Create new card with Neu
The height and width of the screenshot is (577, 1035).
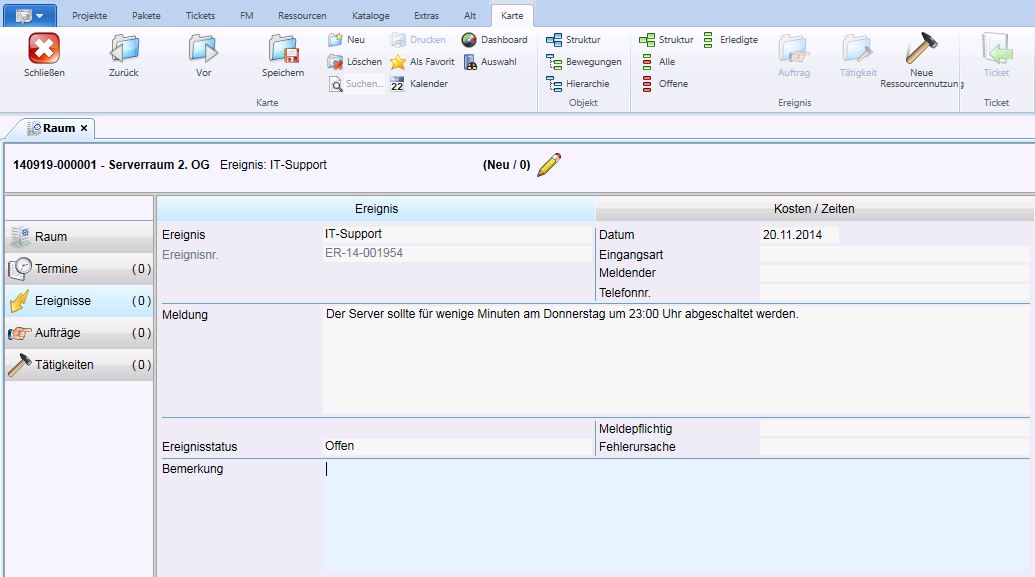(x=347, y=40)
